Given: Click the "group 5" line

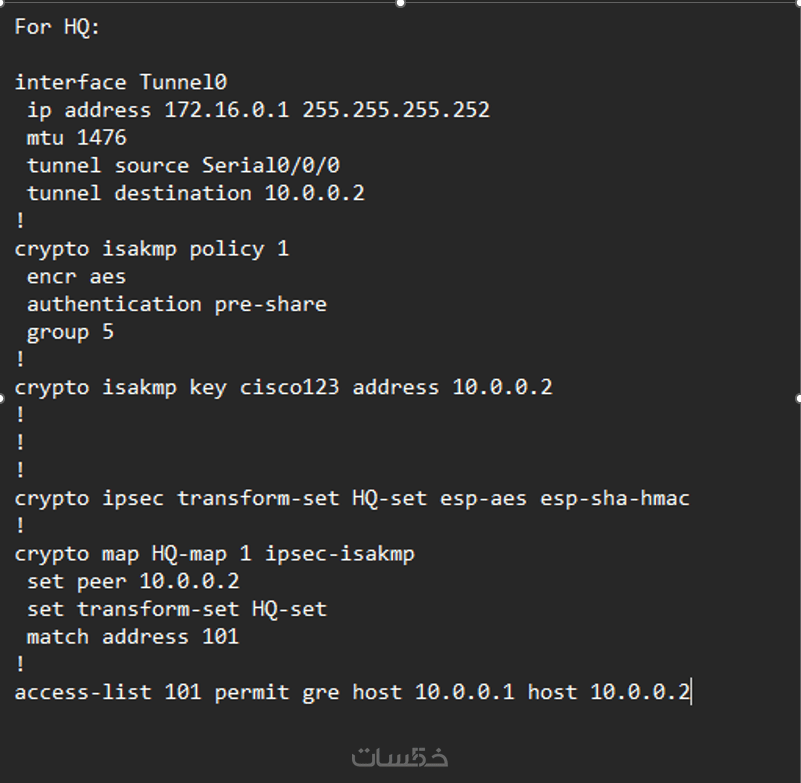Looking at the screenshot, I should 70,331.
